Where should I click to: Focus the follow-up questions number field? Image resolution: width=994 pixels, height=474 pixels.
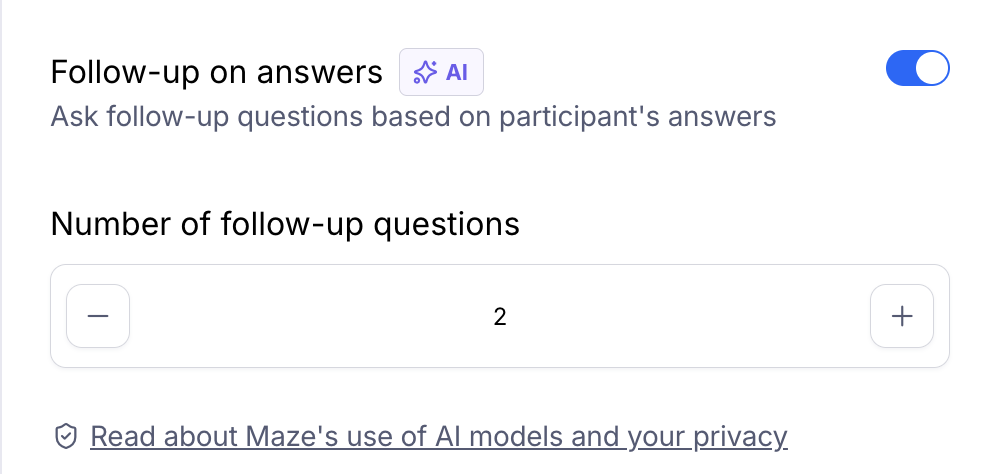click(500, 317)
